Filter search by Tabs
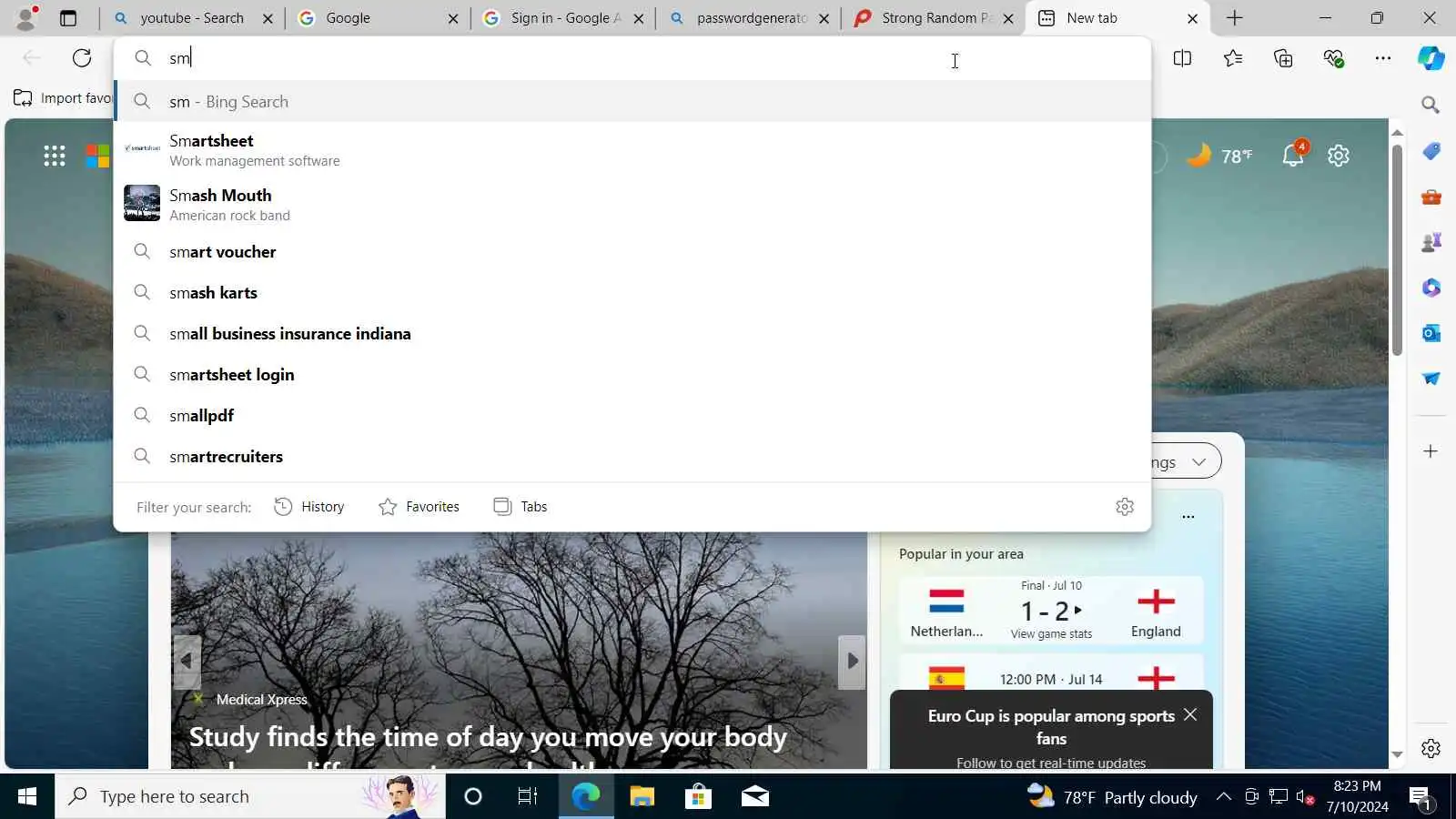 click(521, 507)
